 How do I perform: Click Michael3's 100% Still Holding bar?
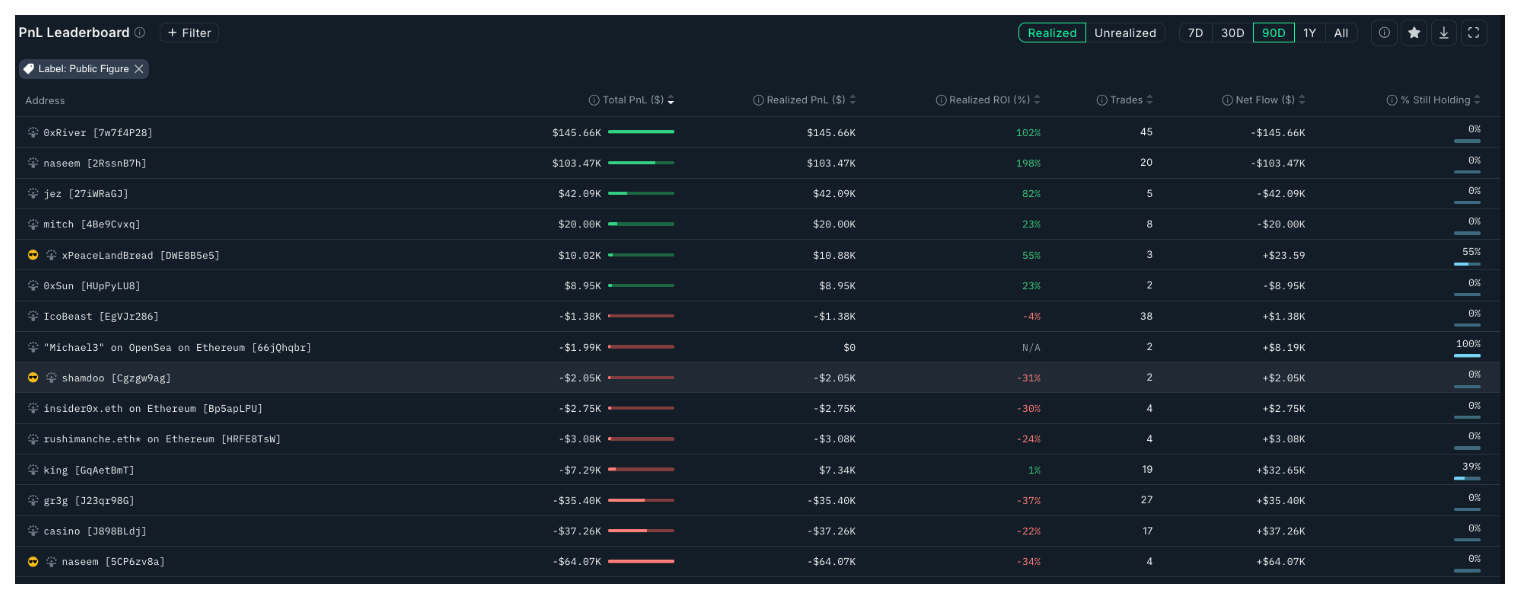(x=1467, y=355)
